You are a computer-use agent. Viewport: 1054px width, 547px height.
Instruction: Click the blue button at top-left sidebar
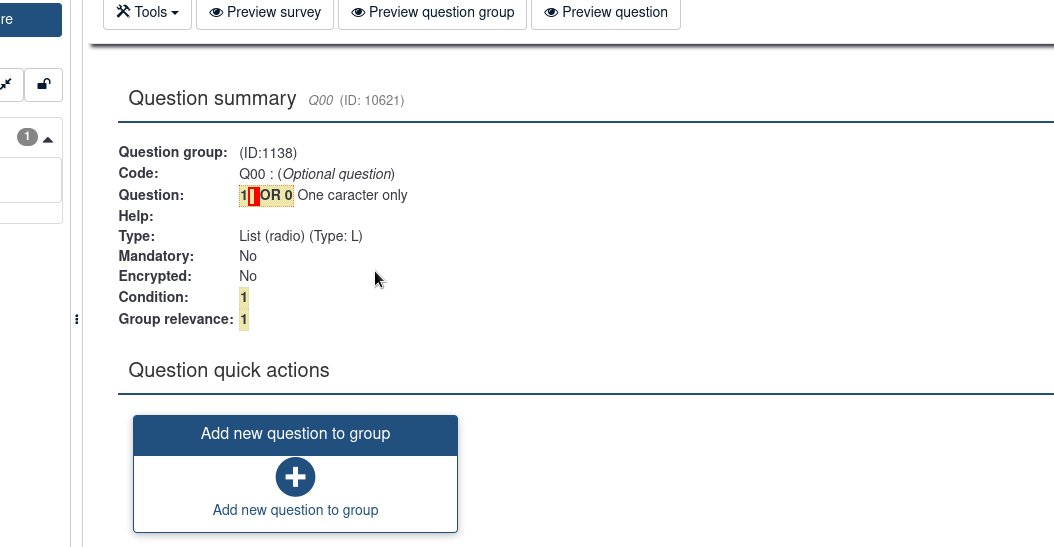[30, 19]
